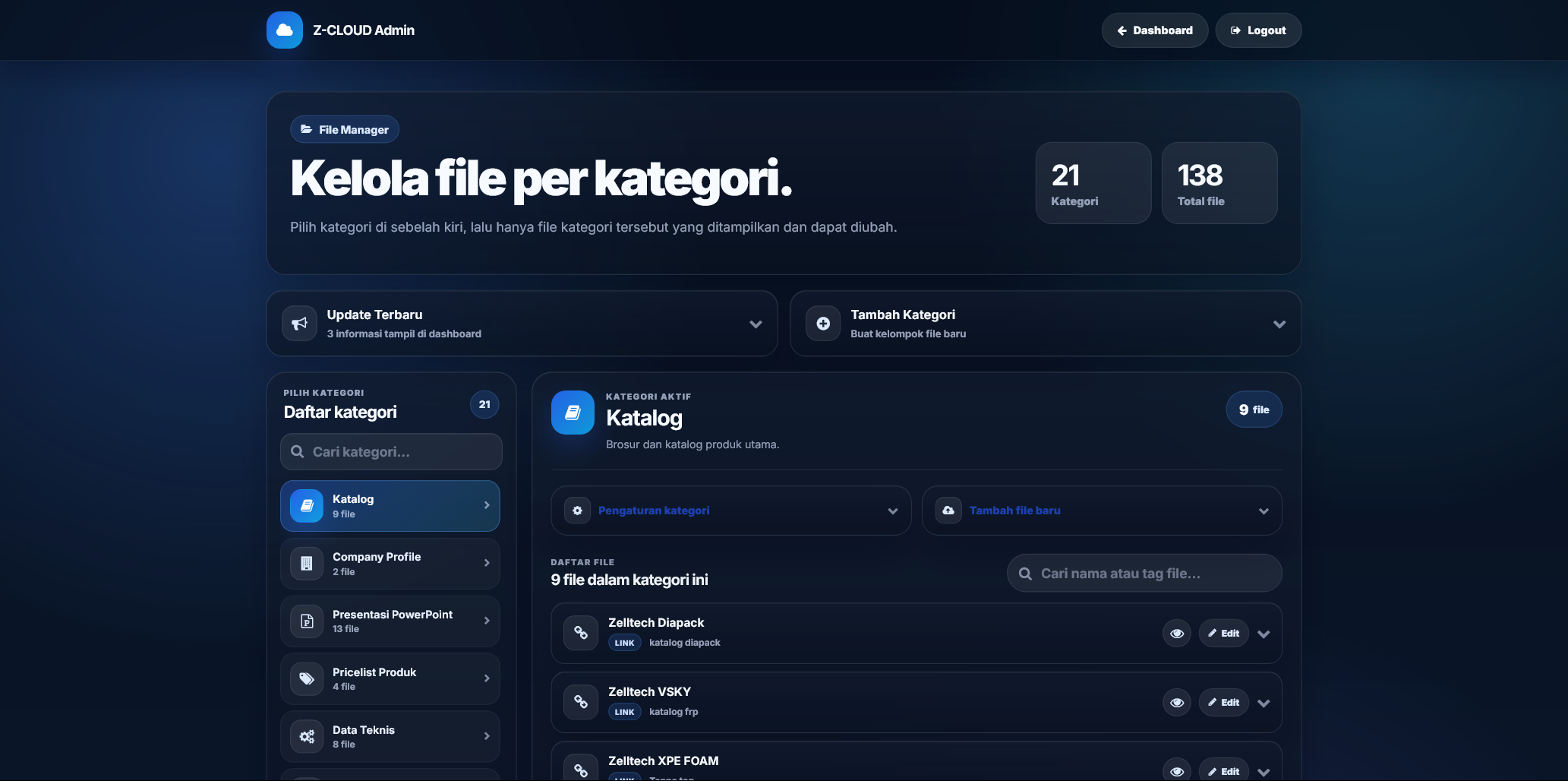Viewport: 1568px width, 781px height.
Task: Expand Tambah file baru dropdown chevron
Action: tap(1264, 511)
